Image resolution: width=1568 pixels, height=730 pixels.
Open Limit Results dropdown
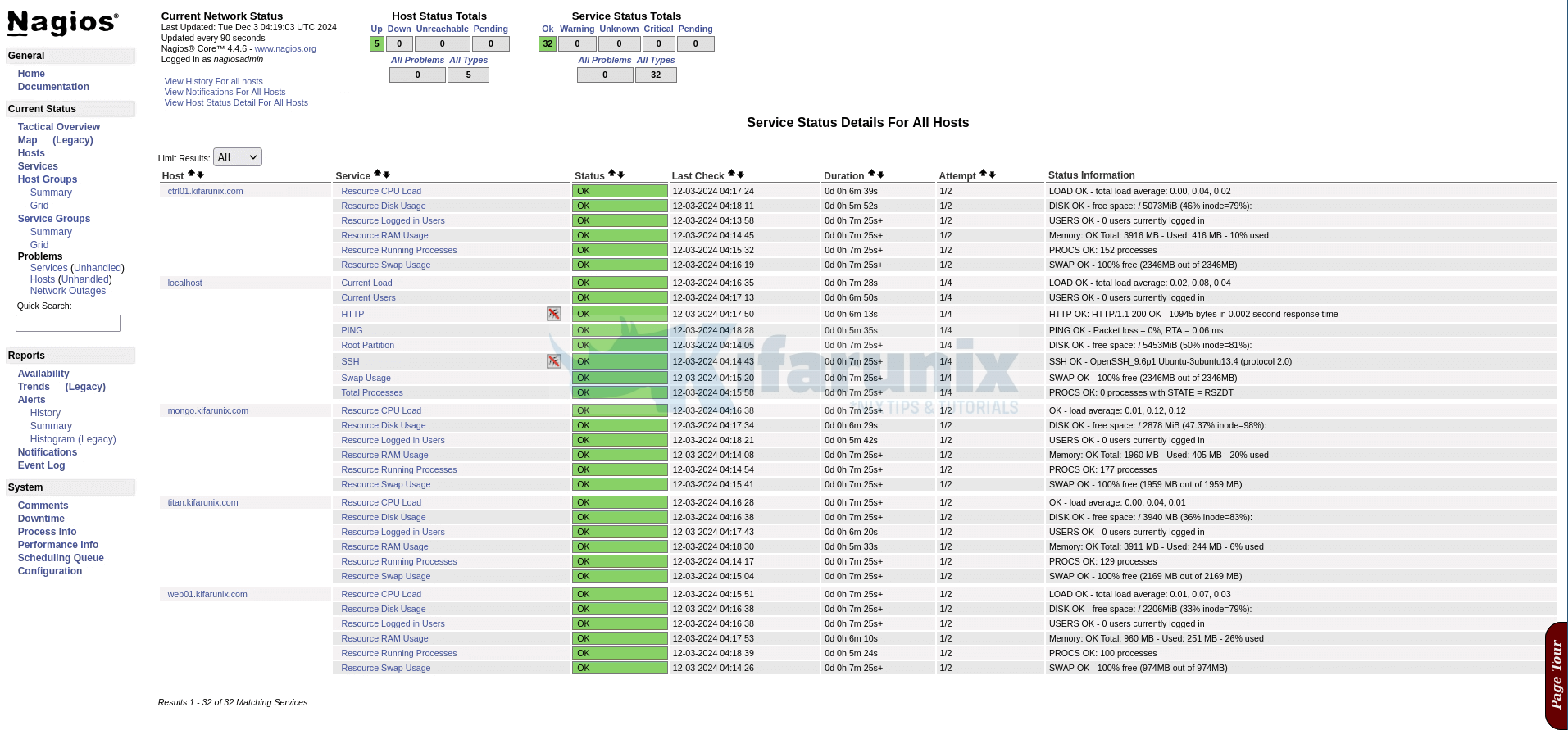[238, 157]
